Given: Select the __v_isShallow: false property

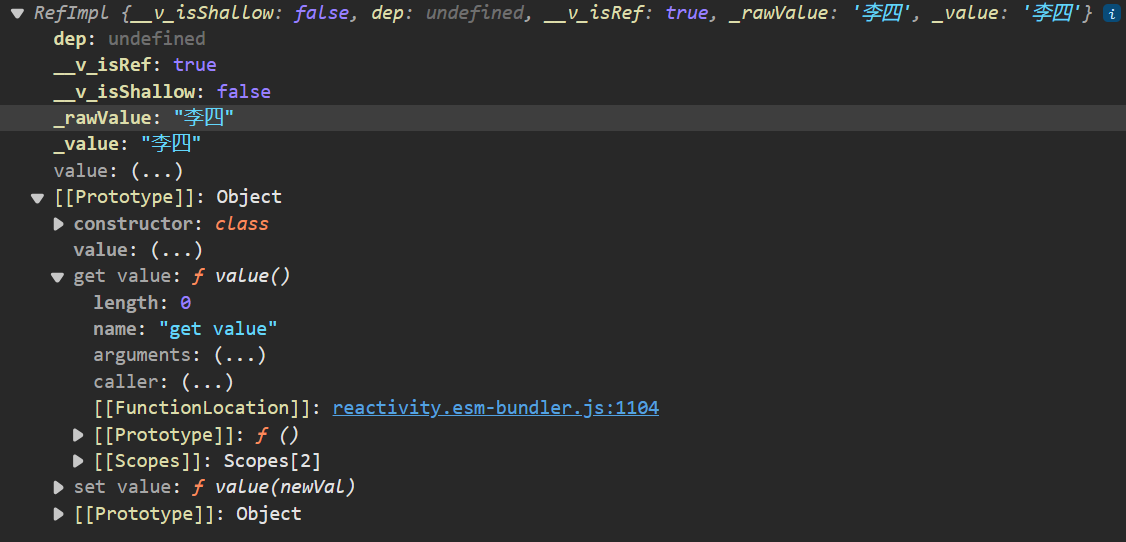Looking at the screenshot, I should click(x=162, y=92).
